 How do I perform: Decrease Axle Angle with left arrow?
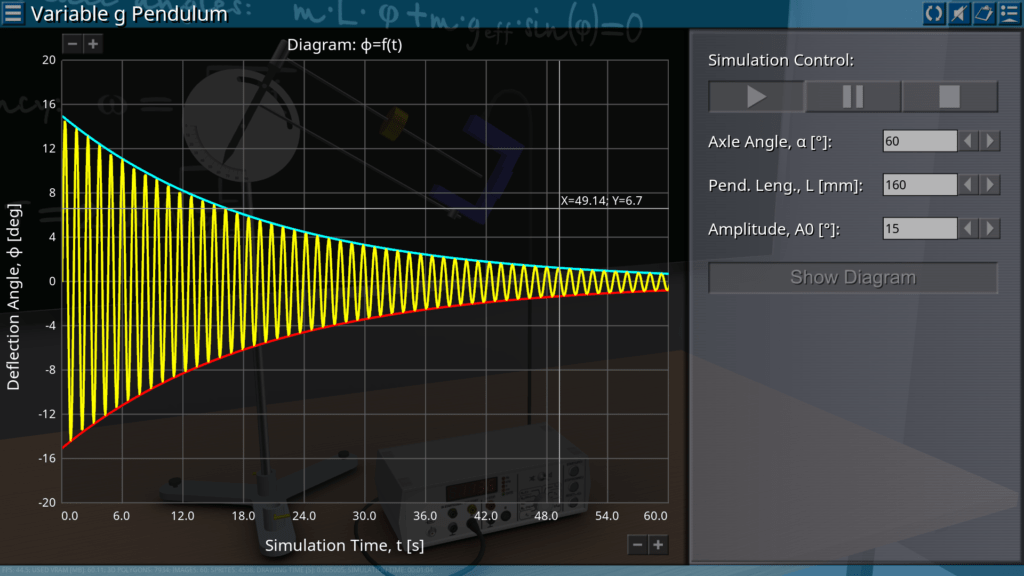pos(968,141)
